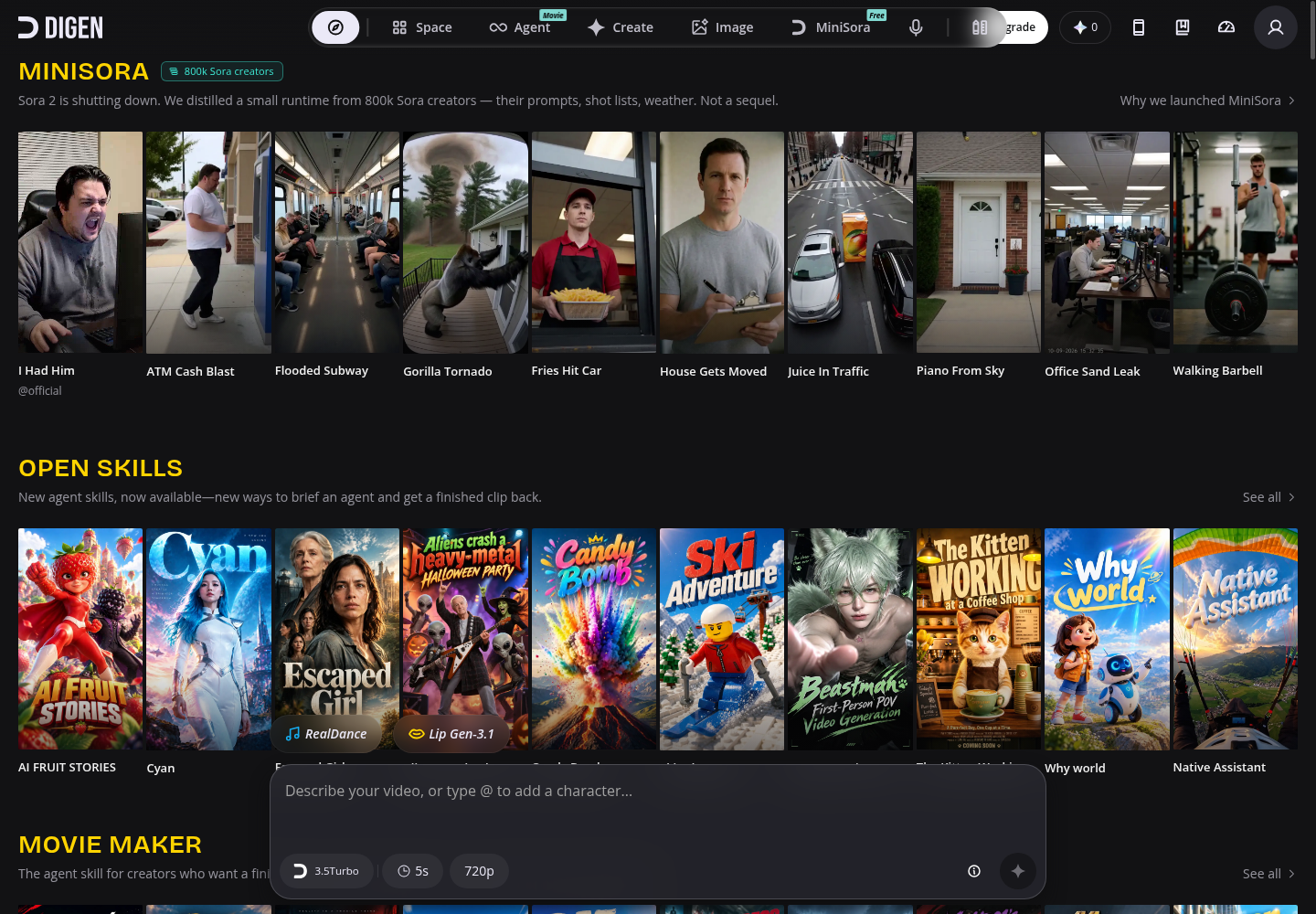Open the Piano From Sky thumbnail
Viewport: 1316px width, 914px height.
coord(979,242)
